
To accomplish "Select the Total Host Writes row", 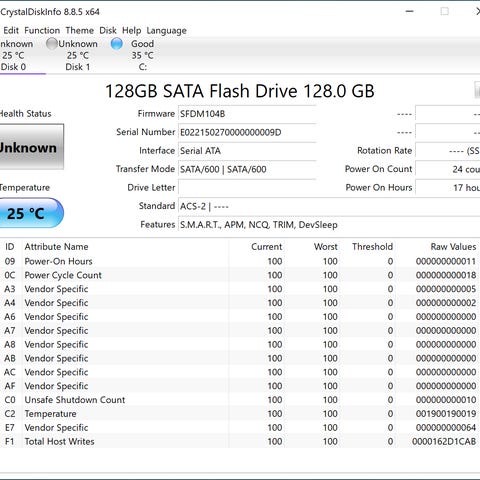I will 240,441.
